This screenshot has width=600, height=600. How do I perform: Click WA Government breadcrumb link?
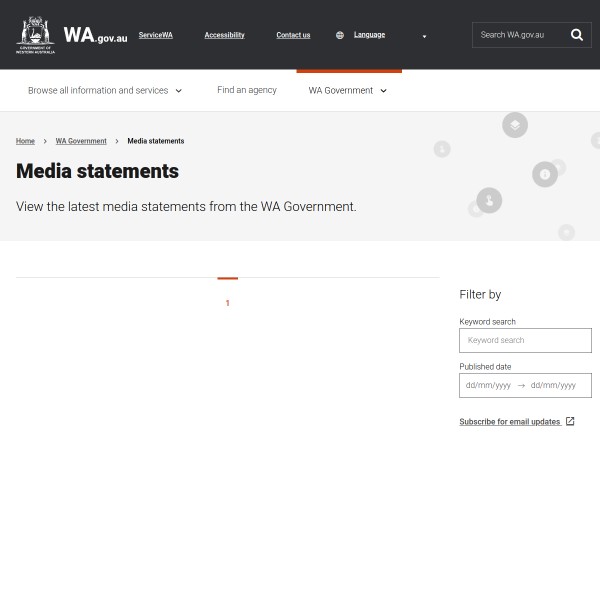tap(81, 141)
